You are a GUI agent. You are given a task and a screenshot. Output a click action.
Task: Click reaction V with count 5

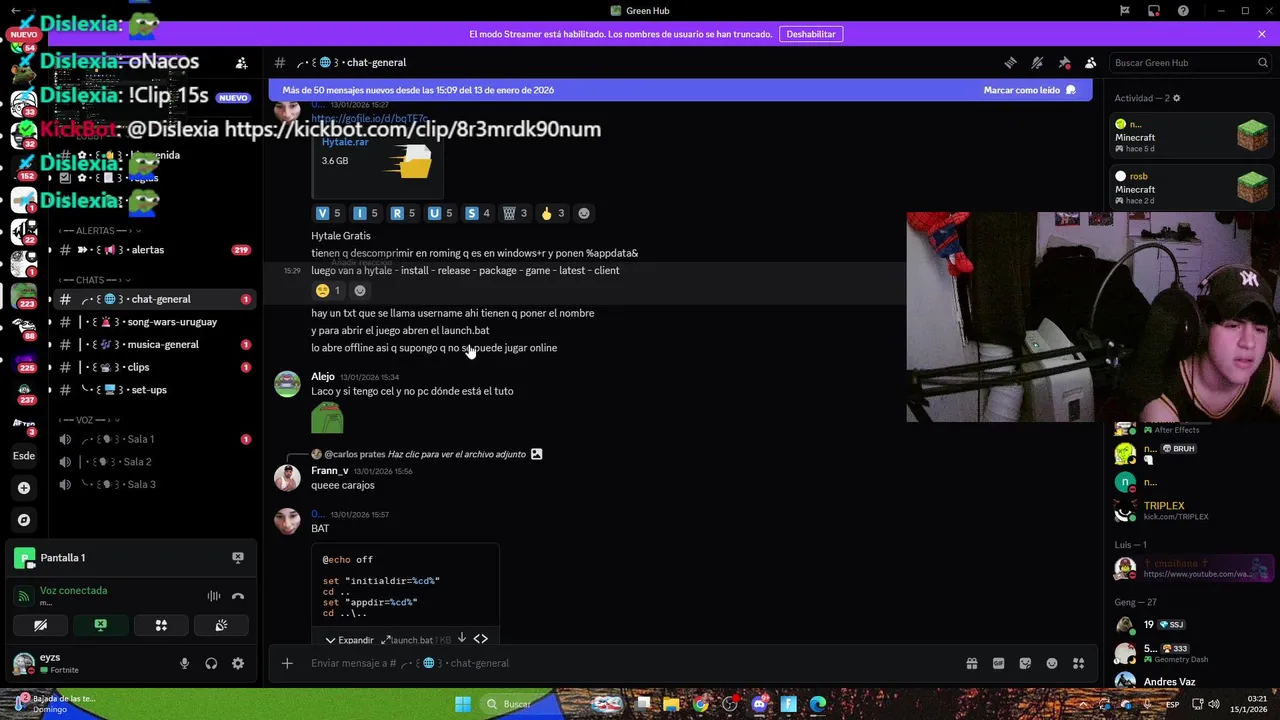click(328, 213)
